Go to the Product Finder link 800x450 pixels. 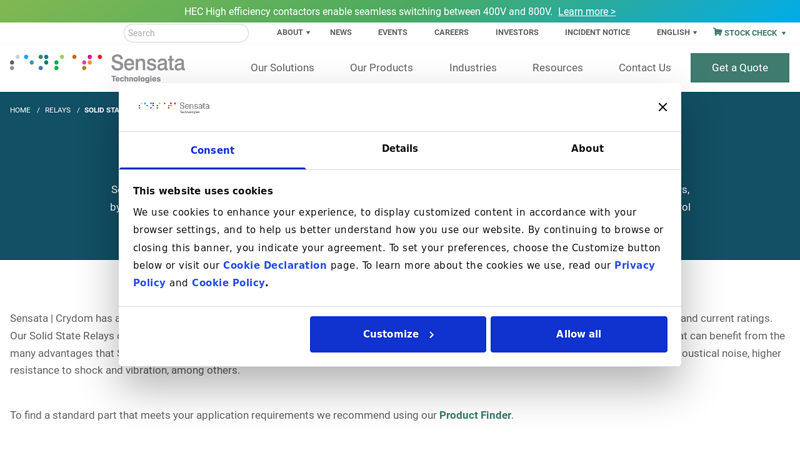coord(475,415)
